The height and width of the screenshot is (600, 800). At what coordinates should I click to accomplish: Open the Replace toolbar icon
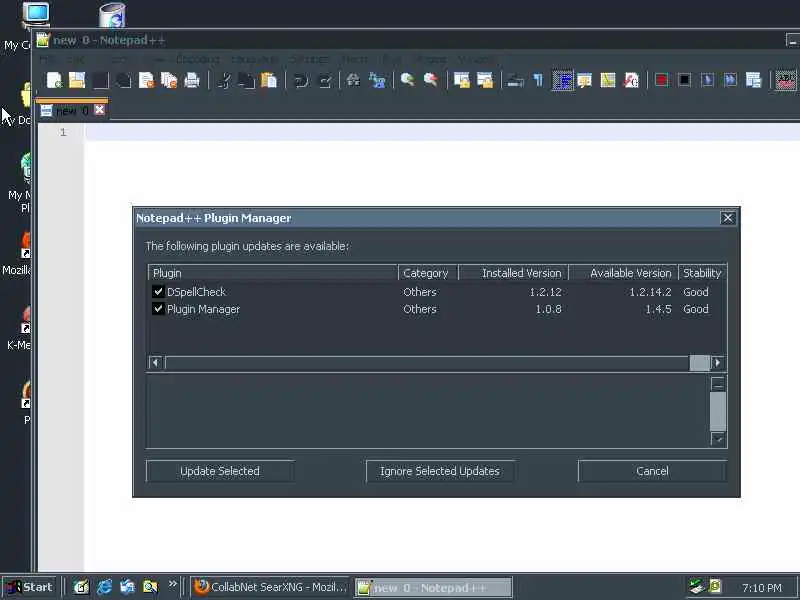[x=377, y=80]
